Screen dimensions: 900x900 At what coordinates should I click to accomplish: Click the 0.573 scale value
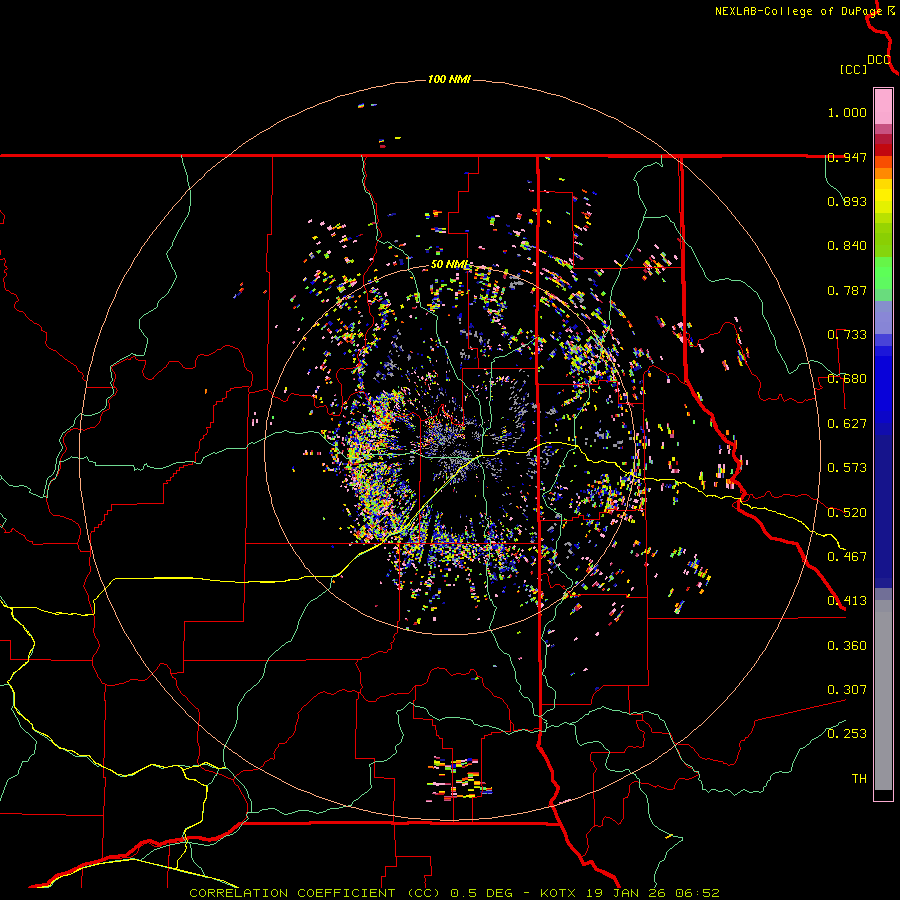847,468
